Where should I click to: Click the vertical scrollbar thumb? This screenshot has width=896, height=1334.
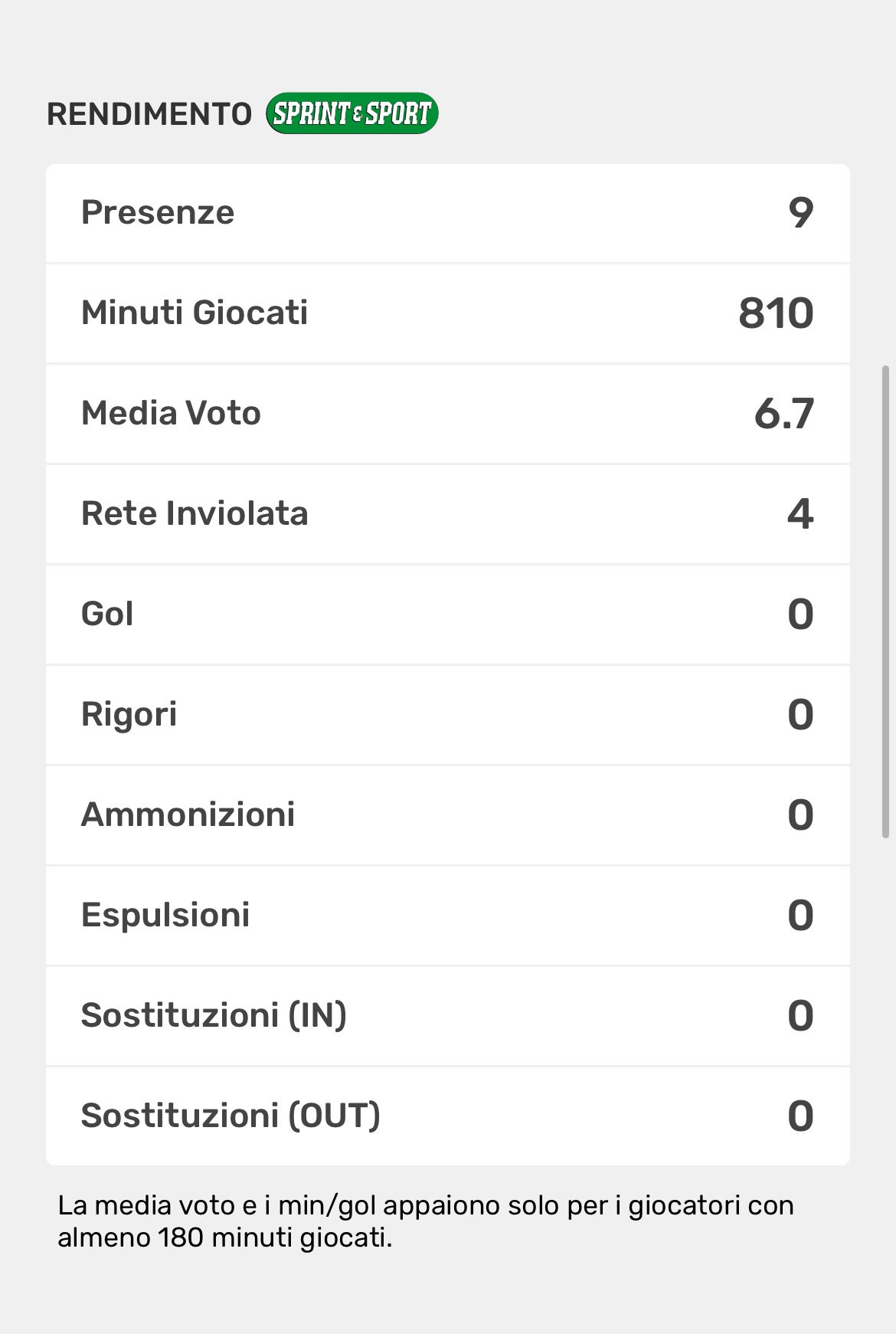coord(886,601)
